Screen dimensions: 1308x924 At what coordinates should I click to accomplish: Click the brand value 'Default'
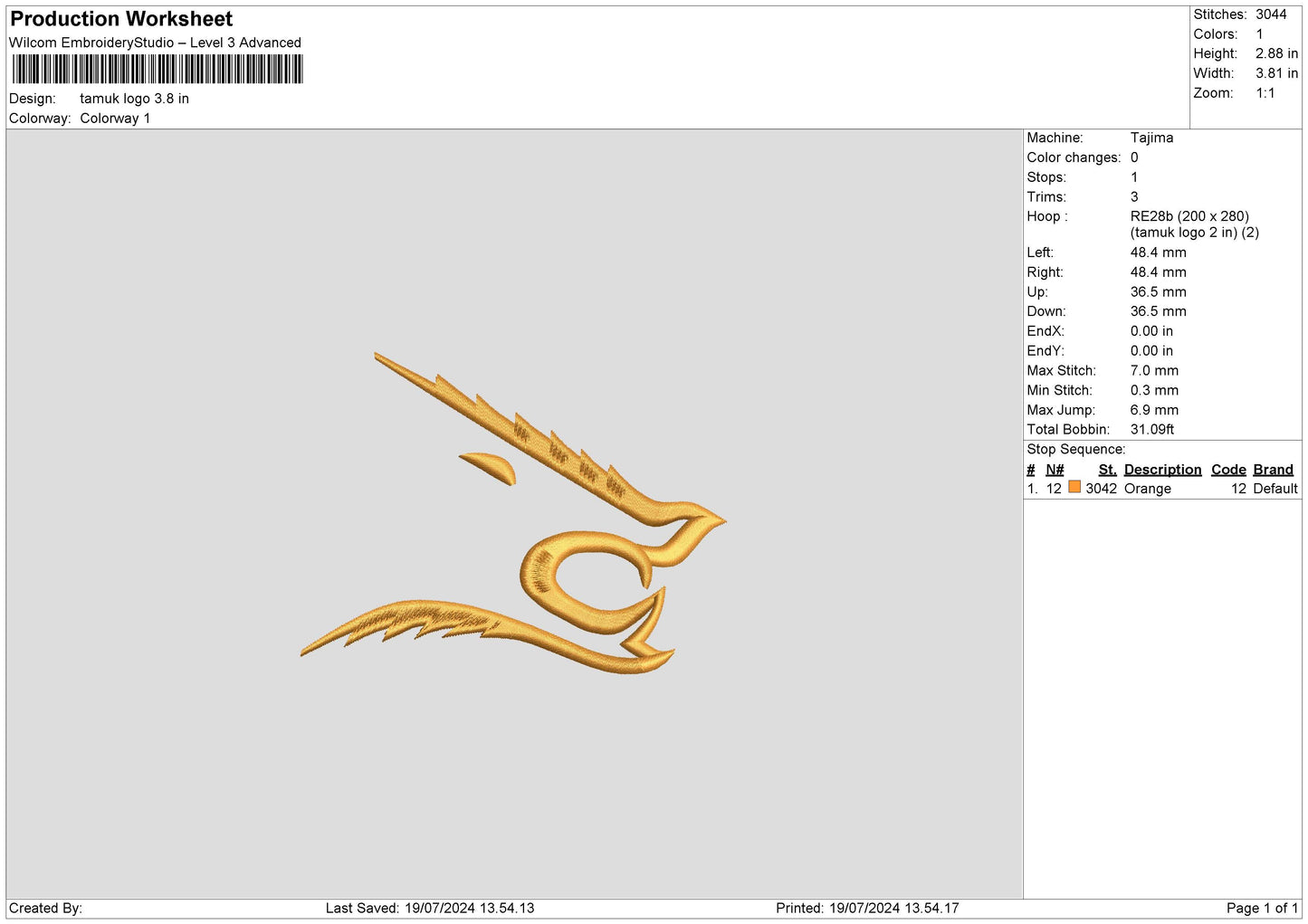(x=1275, y=489)
